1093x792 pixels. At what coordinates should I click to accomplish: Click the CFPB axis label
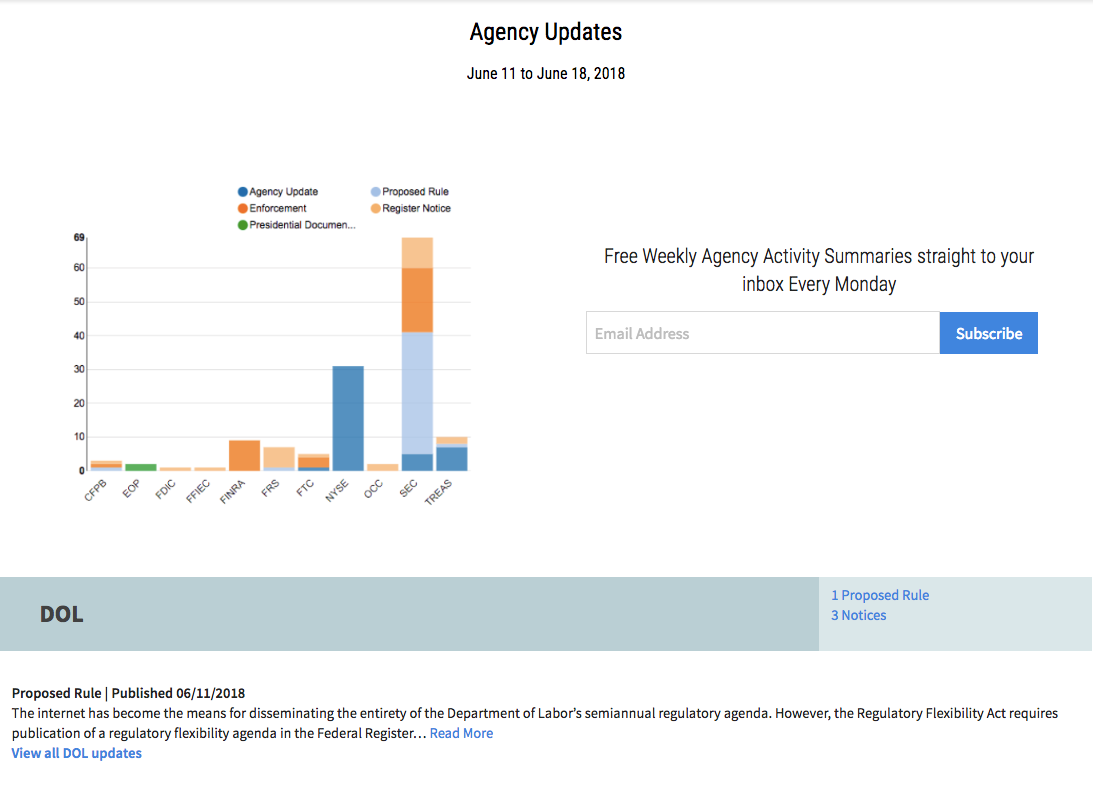[95, 491]
